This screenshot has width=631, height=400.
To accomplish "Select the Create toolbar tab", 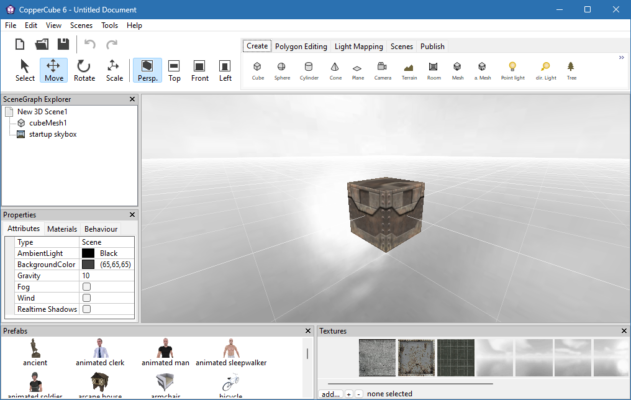I will [257, 46].
